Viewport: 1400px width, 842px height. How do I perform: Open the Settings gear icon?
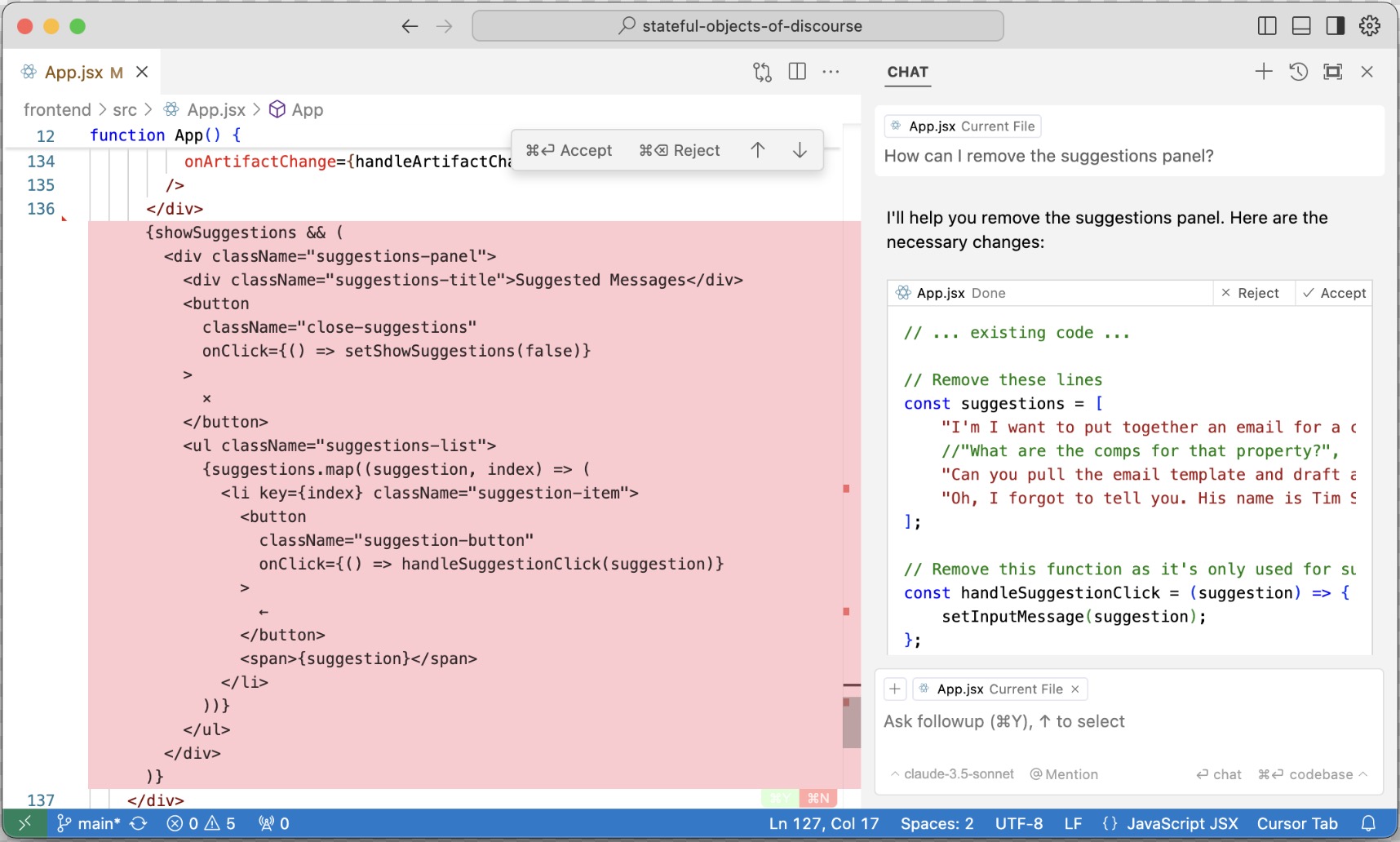coord(1370,25)
